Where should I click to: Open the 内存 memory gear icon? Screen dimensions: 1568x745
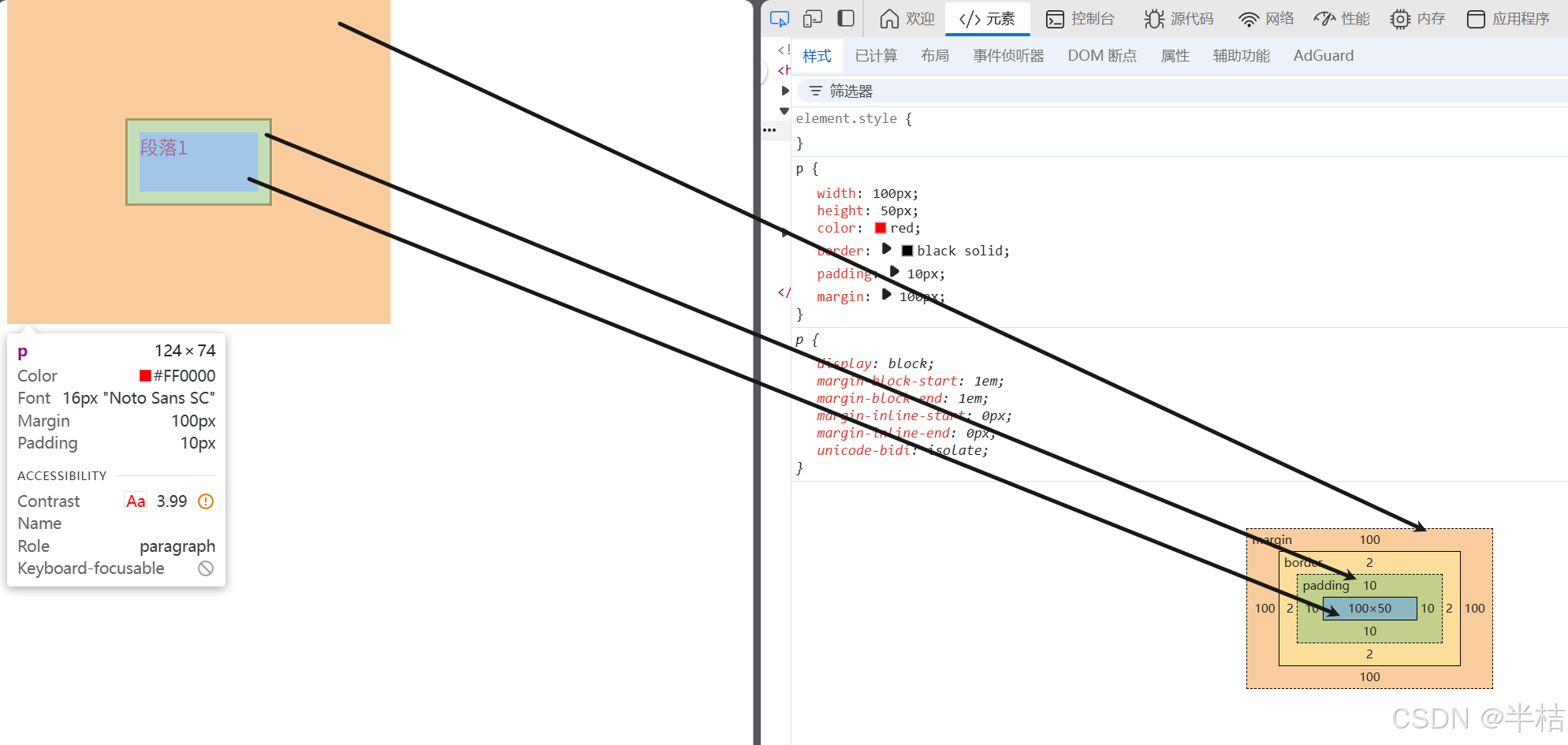click(1400, 19)
